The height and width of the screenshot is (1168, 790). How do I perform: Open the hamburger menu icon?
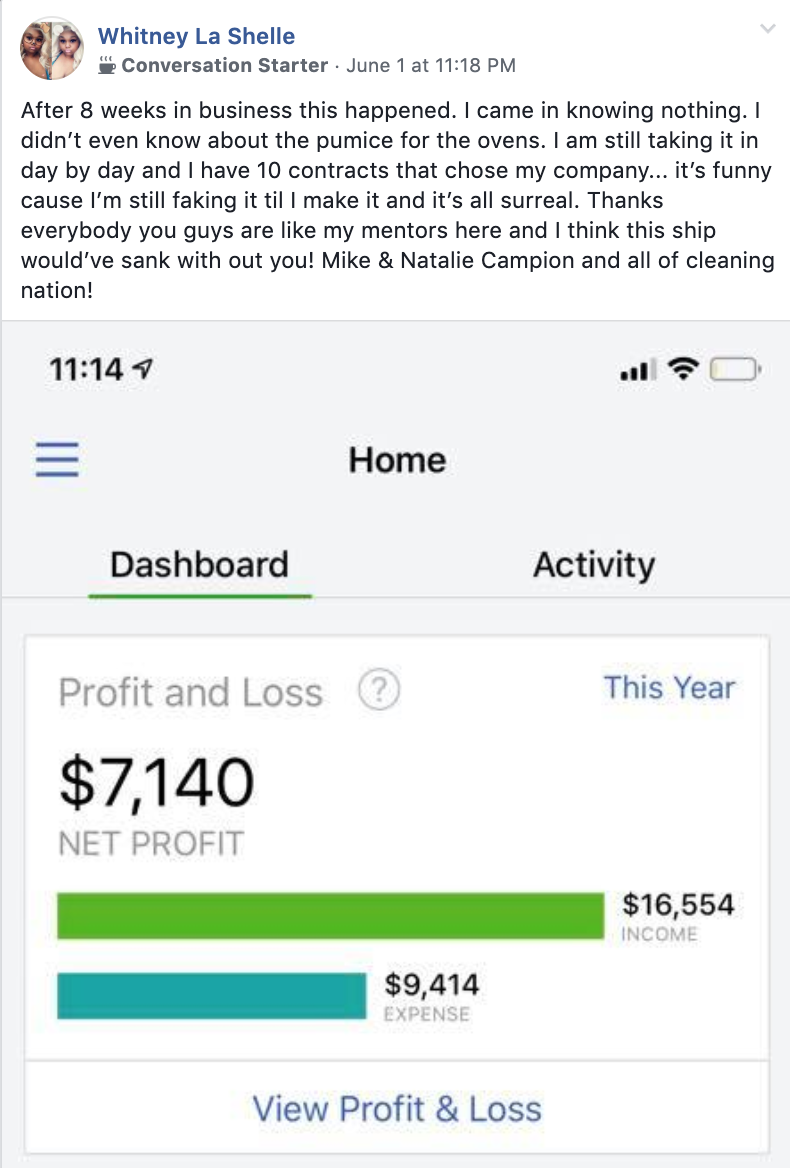coord(57,458)
